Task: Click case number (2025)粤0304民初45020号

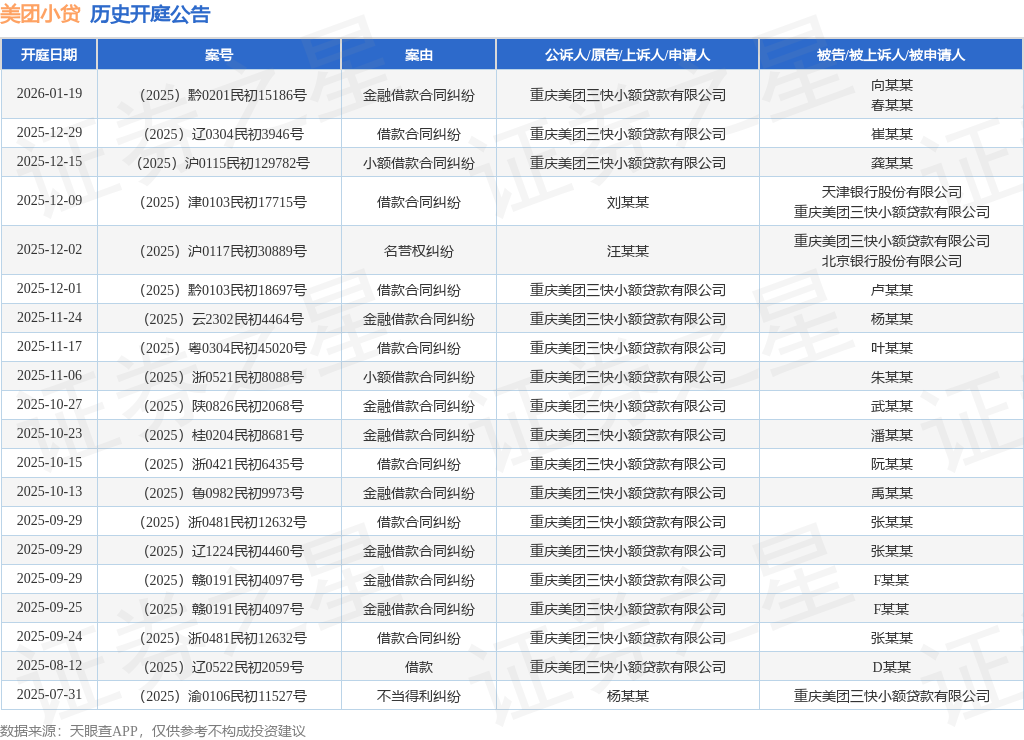Action: click(223, 348)
